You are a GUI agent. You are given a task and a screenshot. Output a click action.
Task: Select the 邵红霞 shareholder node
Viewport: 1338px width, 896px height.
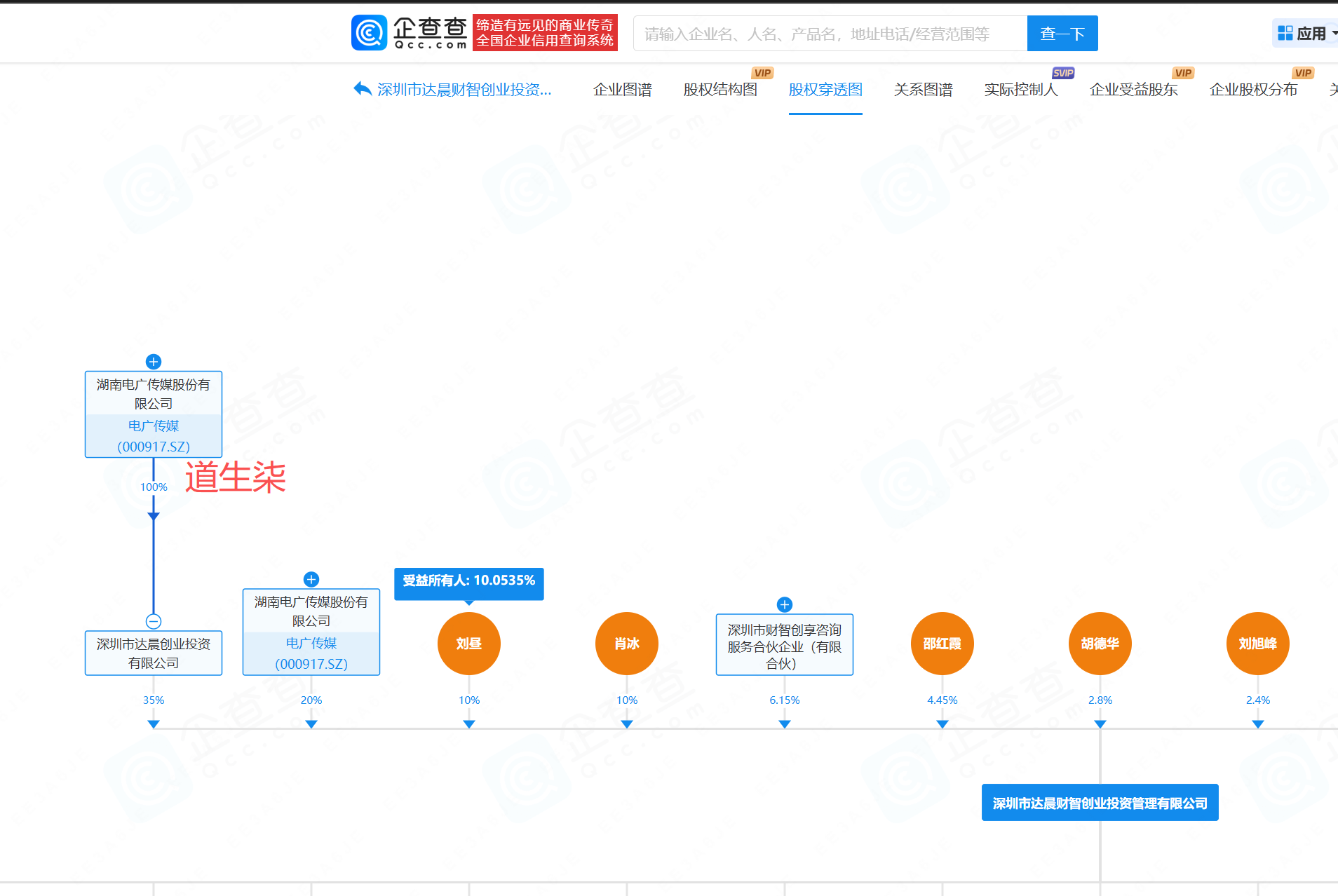click(942, 644)
